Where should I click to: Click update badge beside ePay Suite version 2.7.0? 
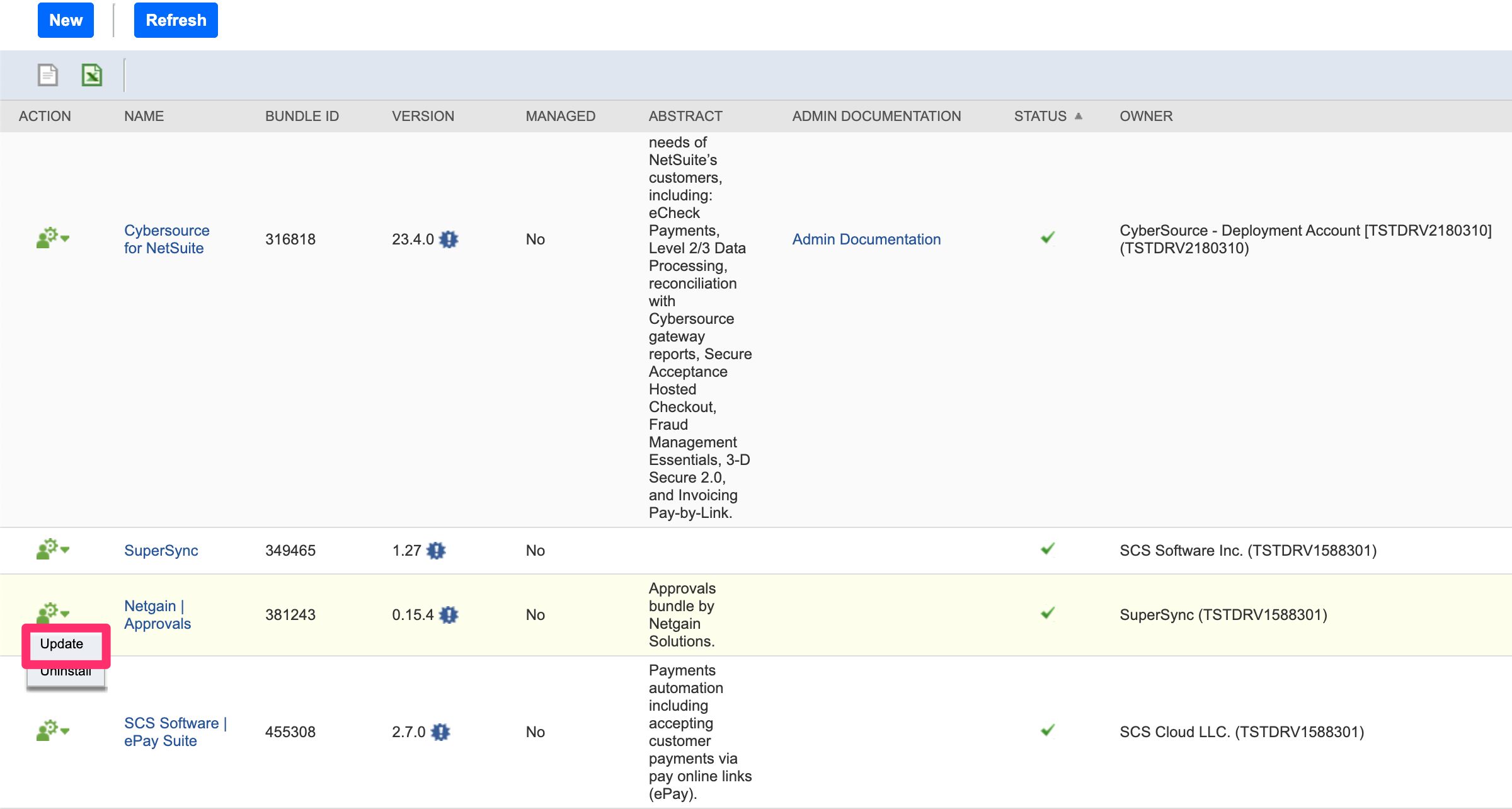coord(440,732)
